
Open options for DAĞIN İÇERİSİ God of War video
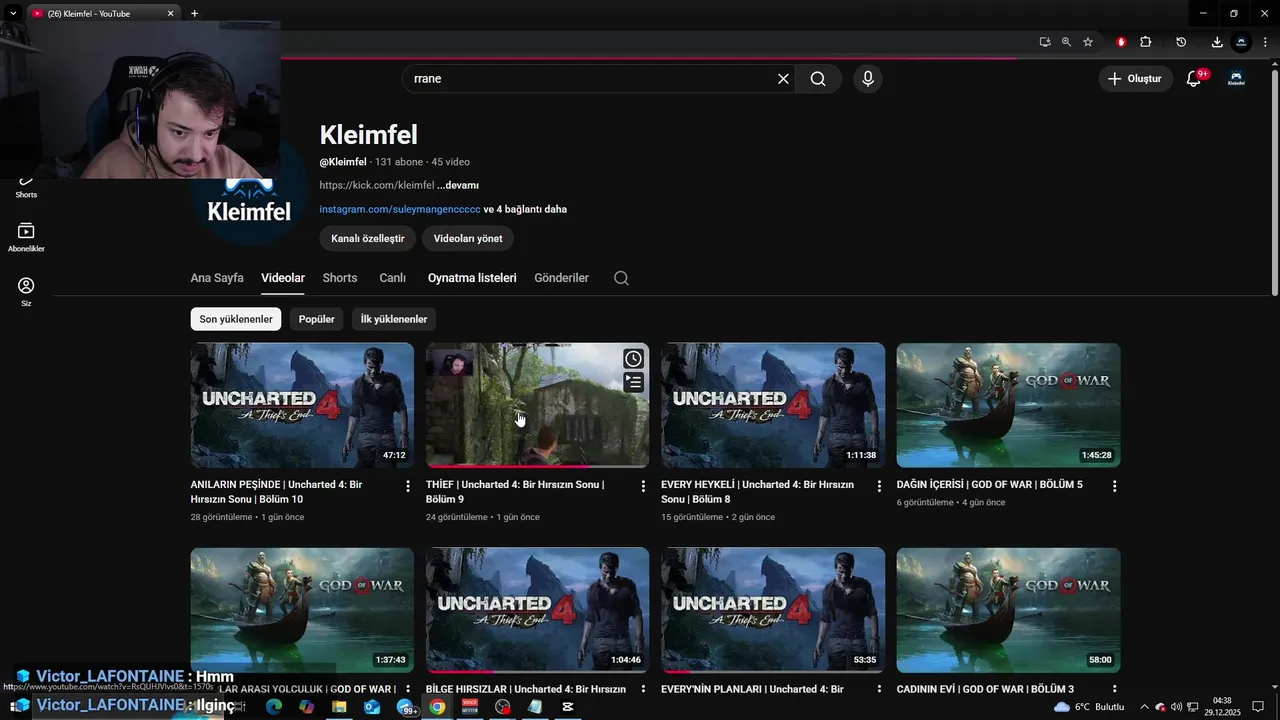(1114, 486)
